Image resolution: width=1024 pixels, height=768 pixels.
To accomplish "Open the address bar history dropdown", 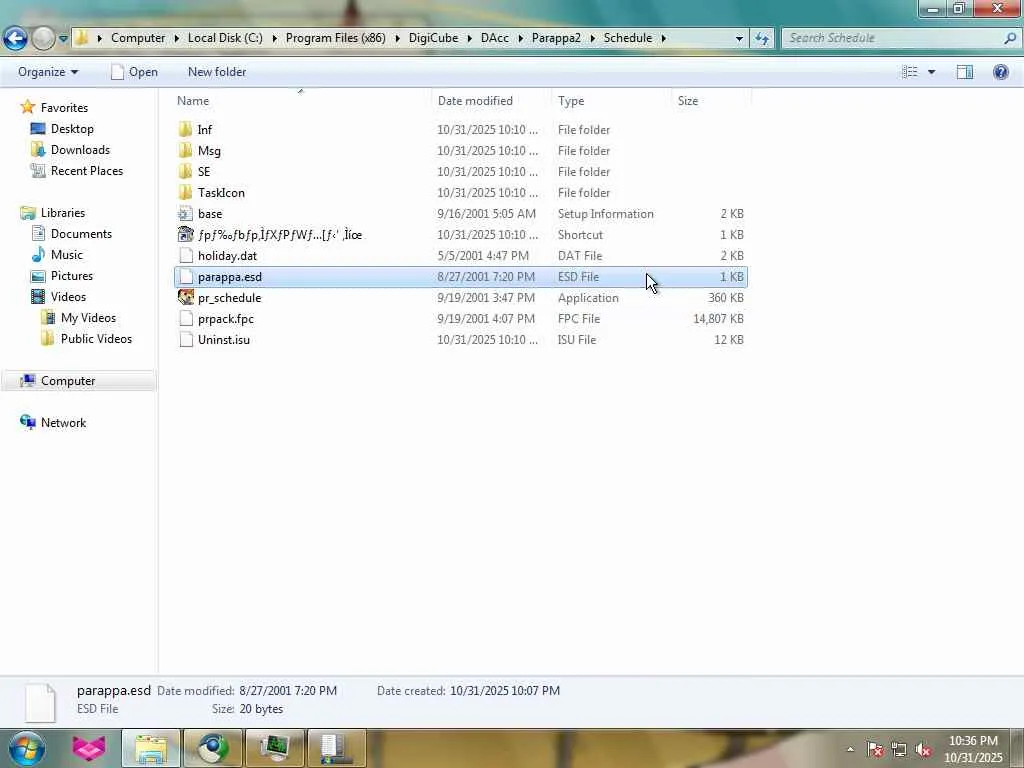I will point(739,38).
